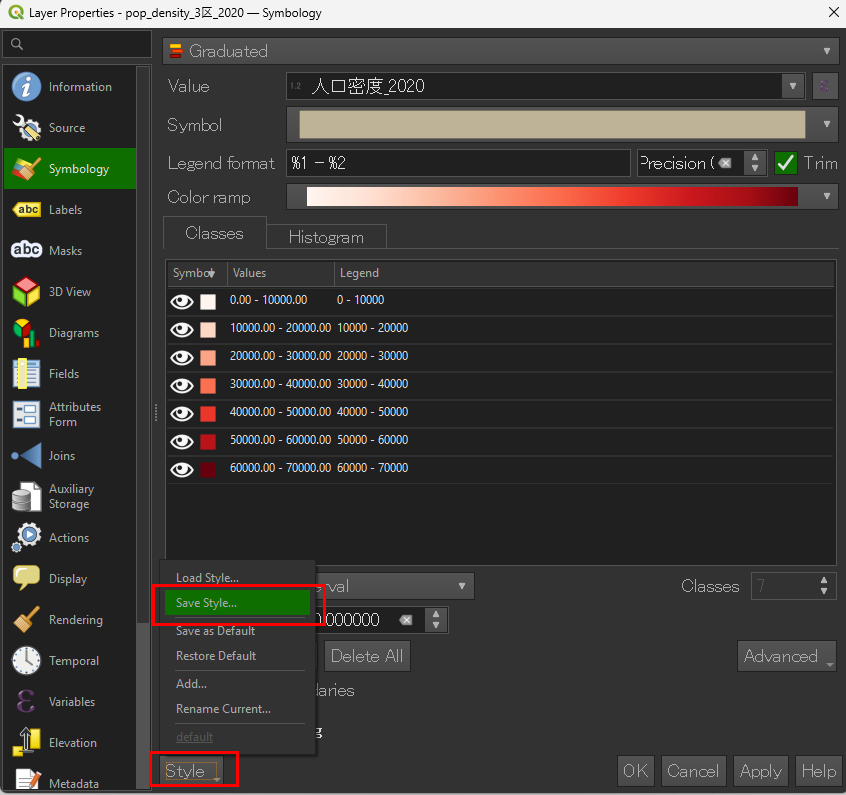Select the Diagrams section icon

pyautogui.click(x=26, y=333)
